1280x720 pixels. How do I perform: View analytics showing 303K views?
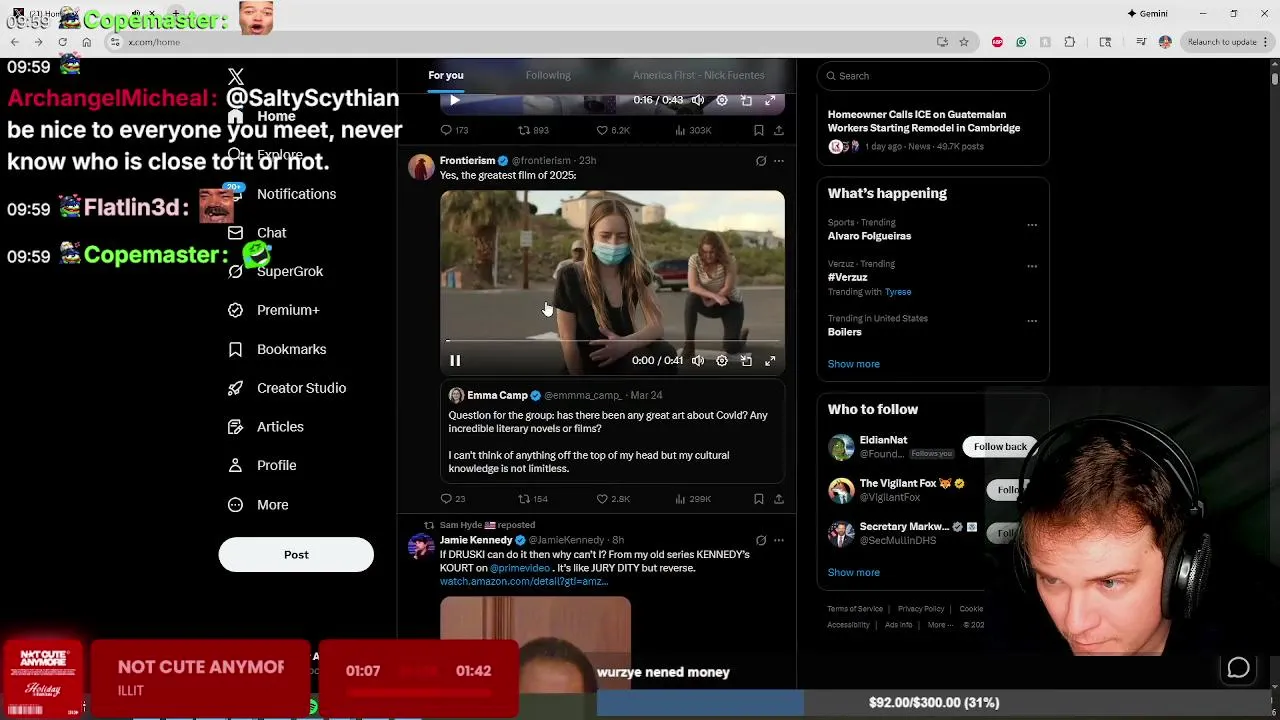click(693, 130)
